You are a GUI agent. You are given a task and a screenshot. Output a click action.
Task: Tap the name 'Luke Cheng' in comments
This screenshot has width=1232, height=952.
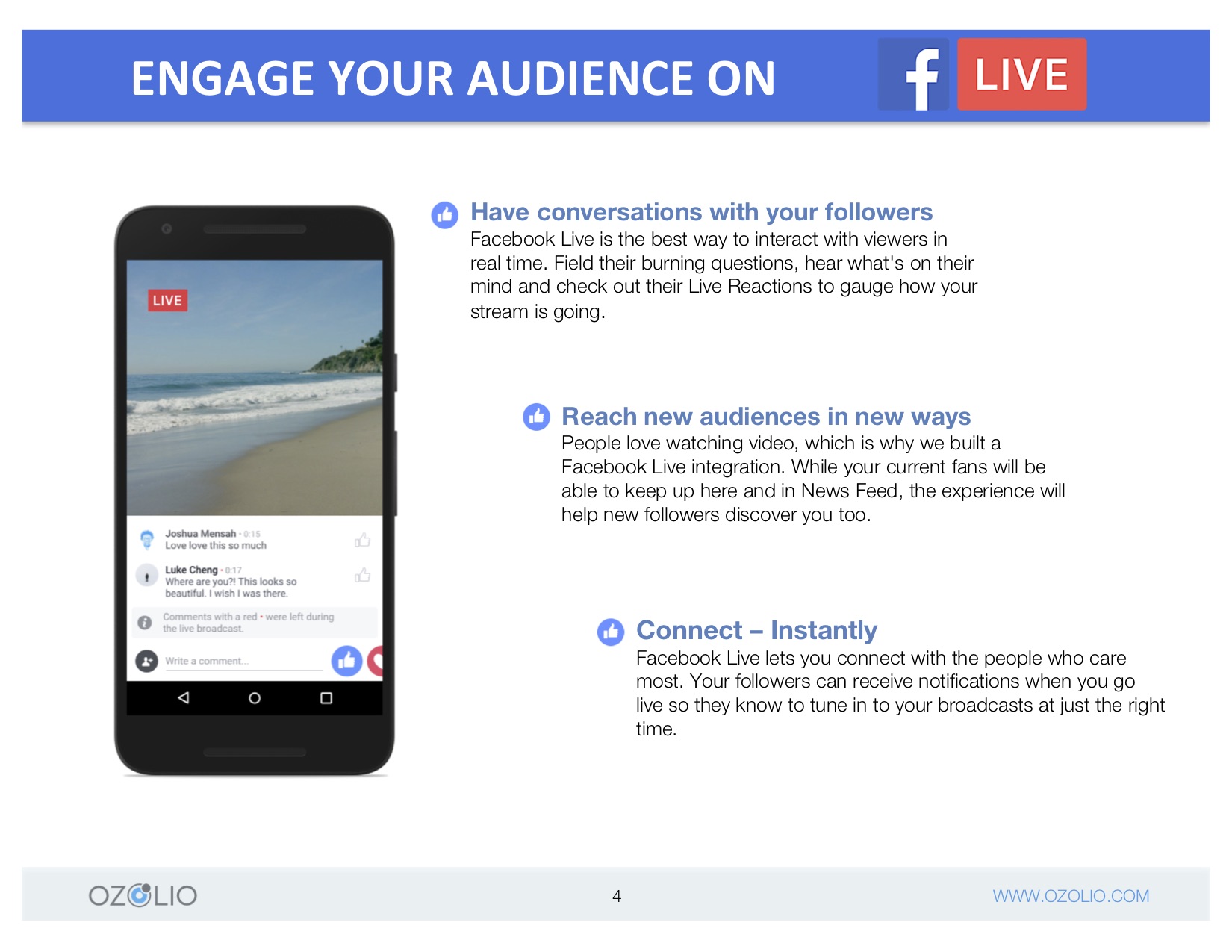click(191, 570)
